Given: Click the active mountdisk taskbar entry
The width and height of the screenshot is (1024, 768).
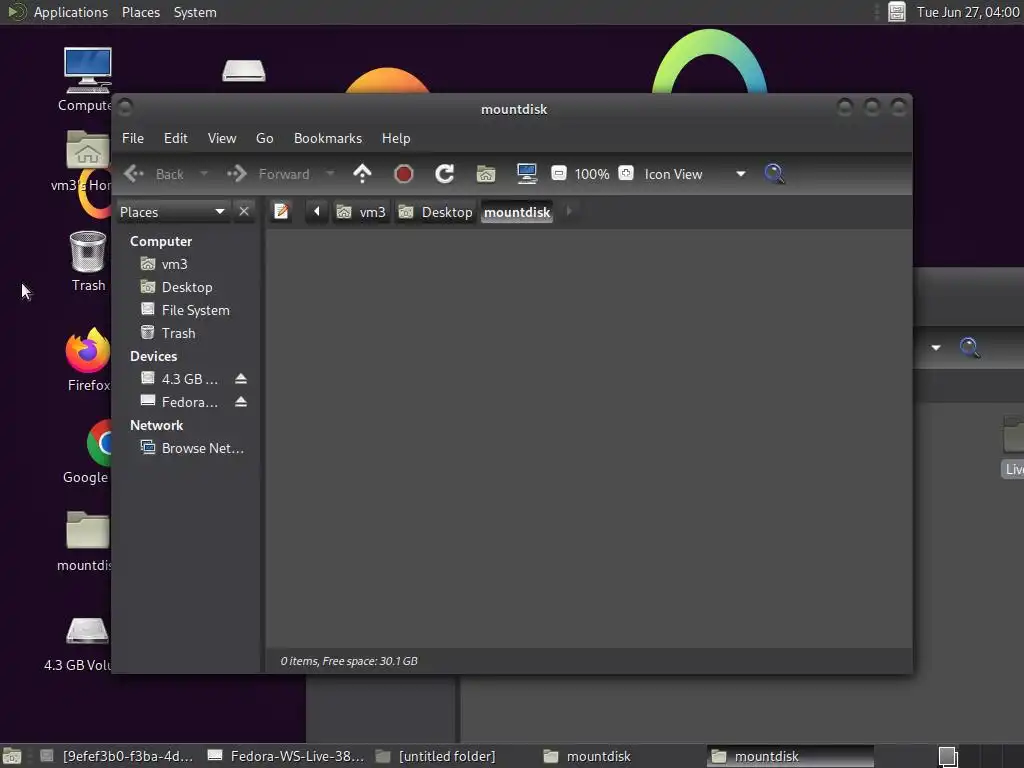Looking at the screenshot, I should pyautogui.click(x=790, y=756).
